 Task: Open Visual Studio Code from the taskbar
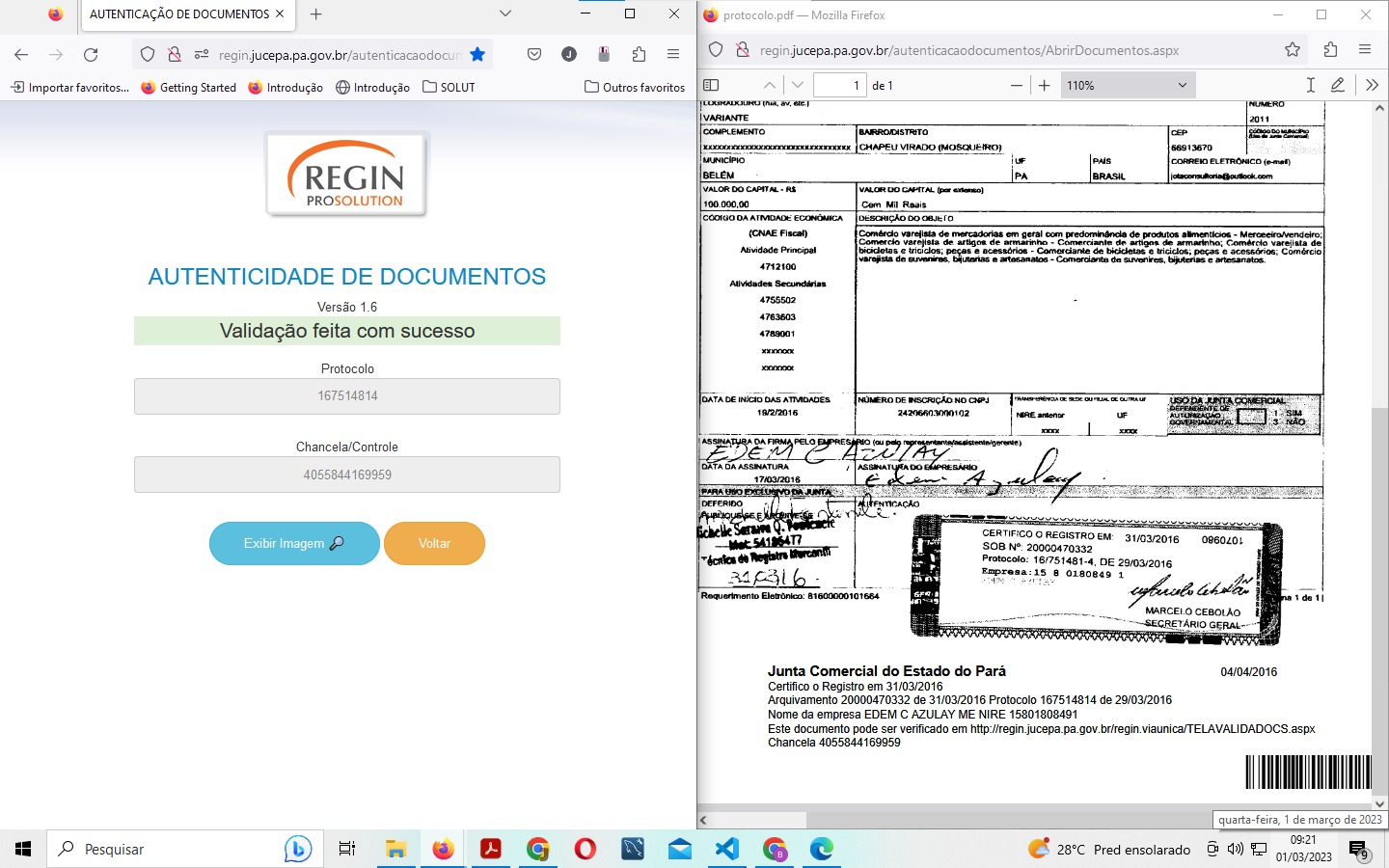coord(727,849)
